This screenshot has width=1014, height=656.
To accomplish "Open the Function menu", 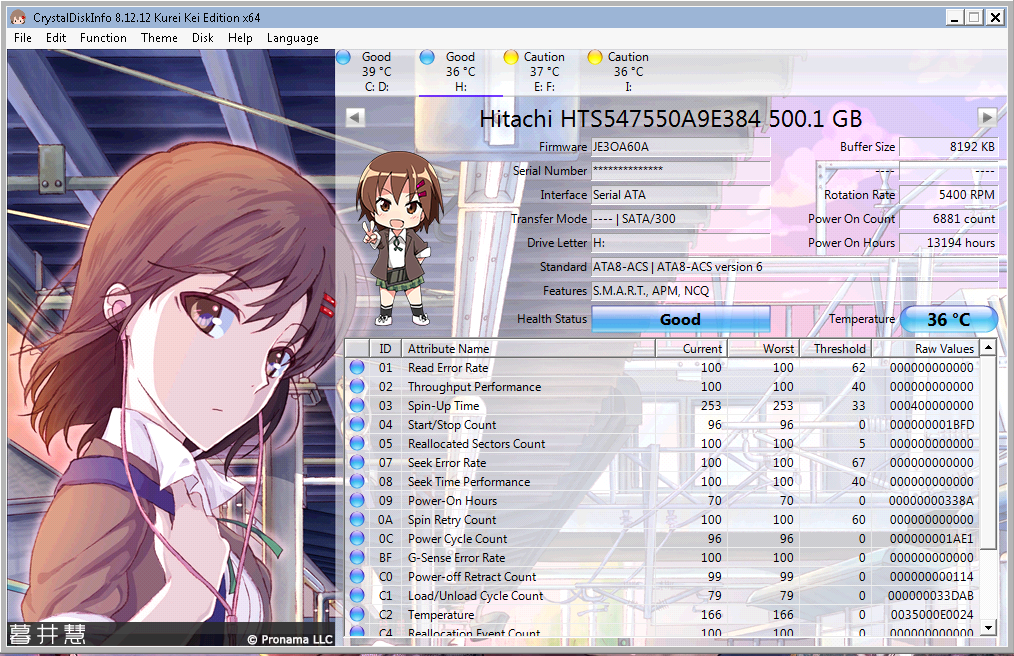I will 103,38.
